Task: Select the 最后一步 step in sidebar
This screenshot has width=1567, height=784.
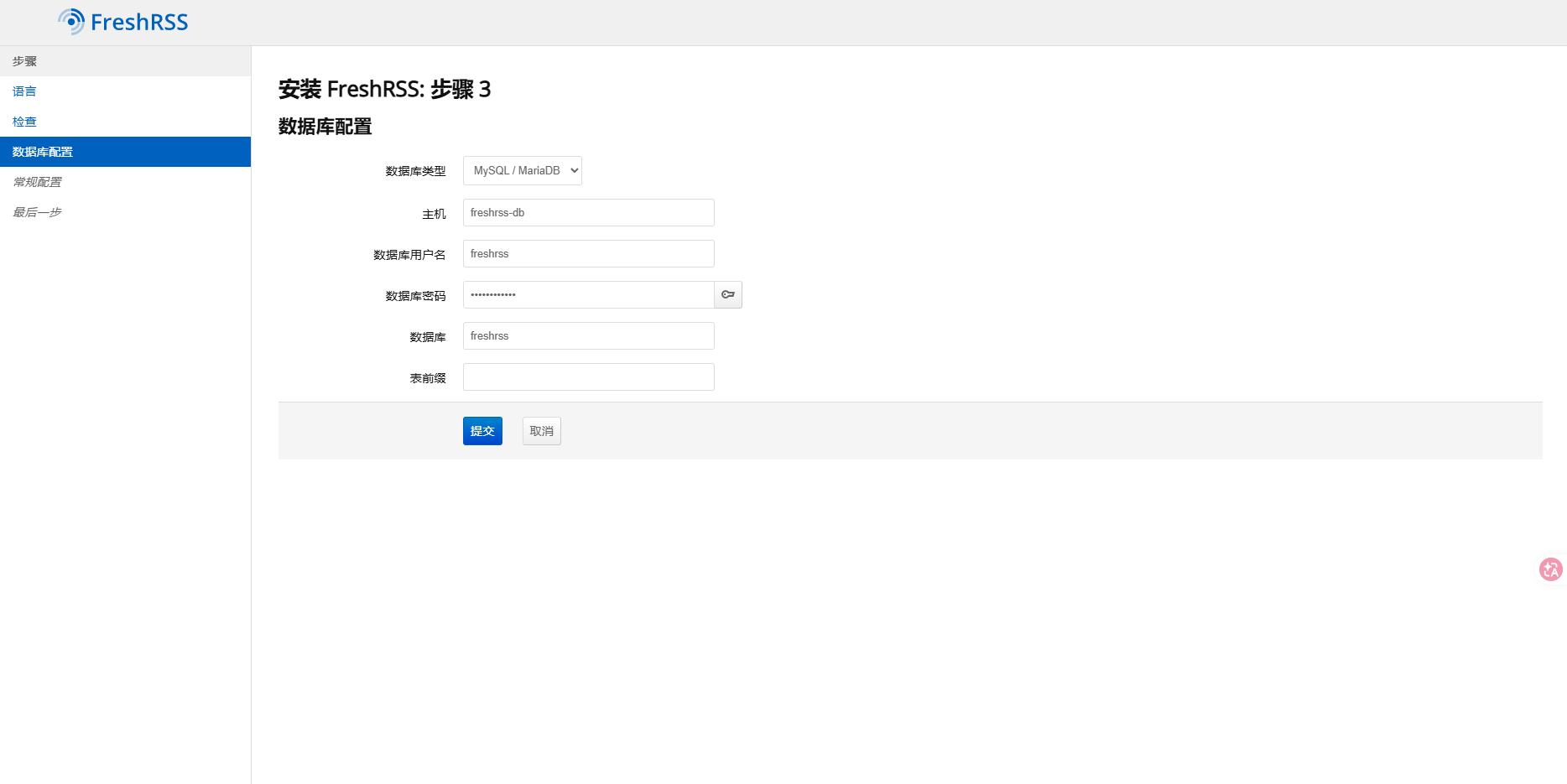Action: [x=37, y=212]
